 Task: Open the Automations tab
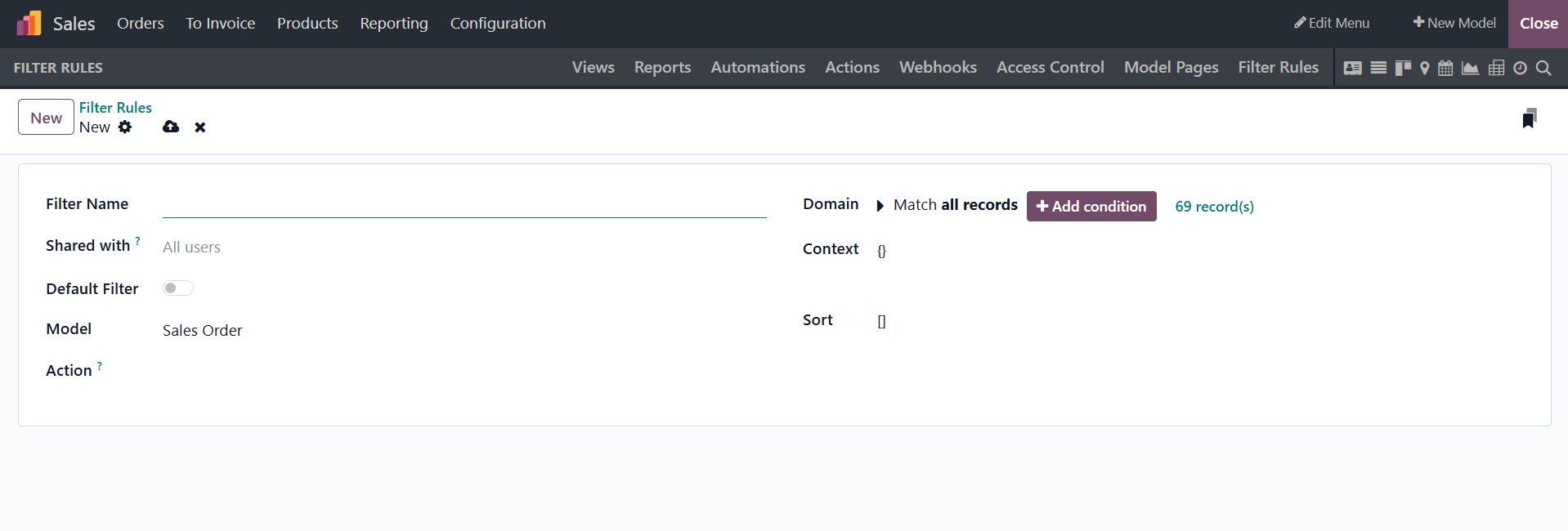pyautogui.click(x=758, y=68)
